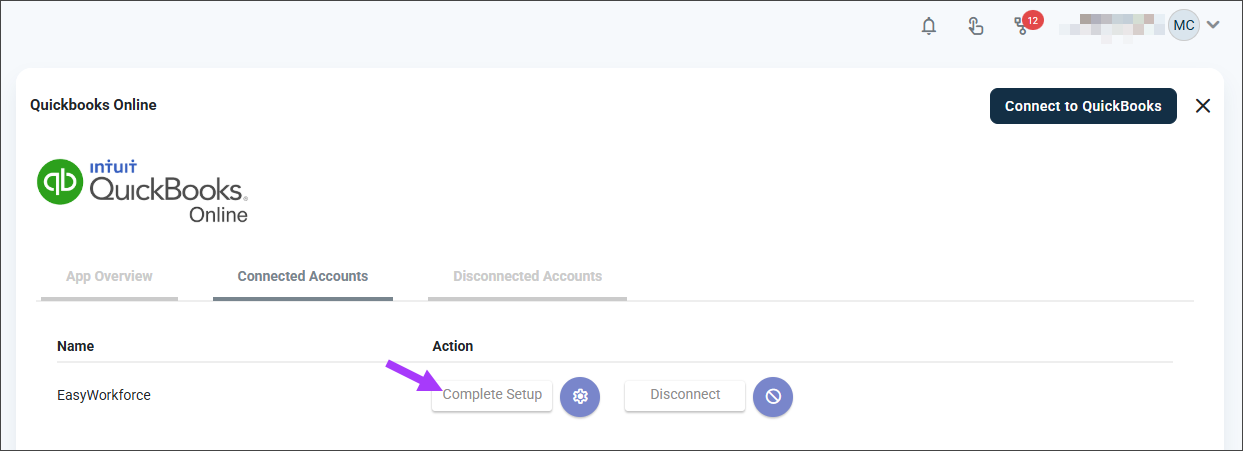Close the Quickbooks Online panel
This screenshot has height=451, width=1243.
[x=1203, y=106]
